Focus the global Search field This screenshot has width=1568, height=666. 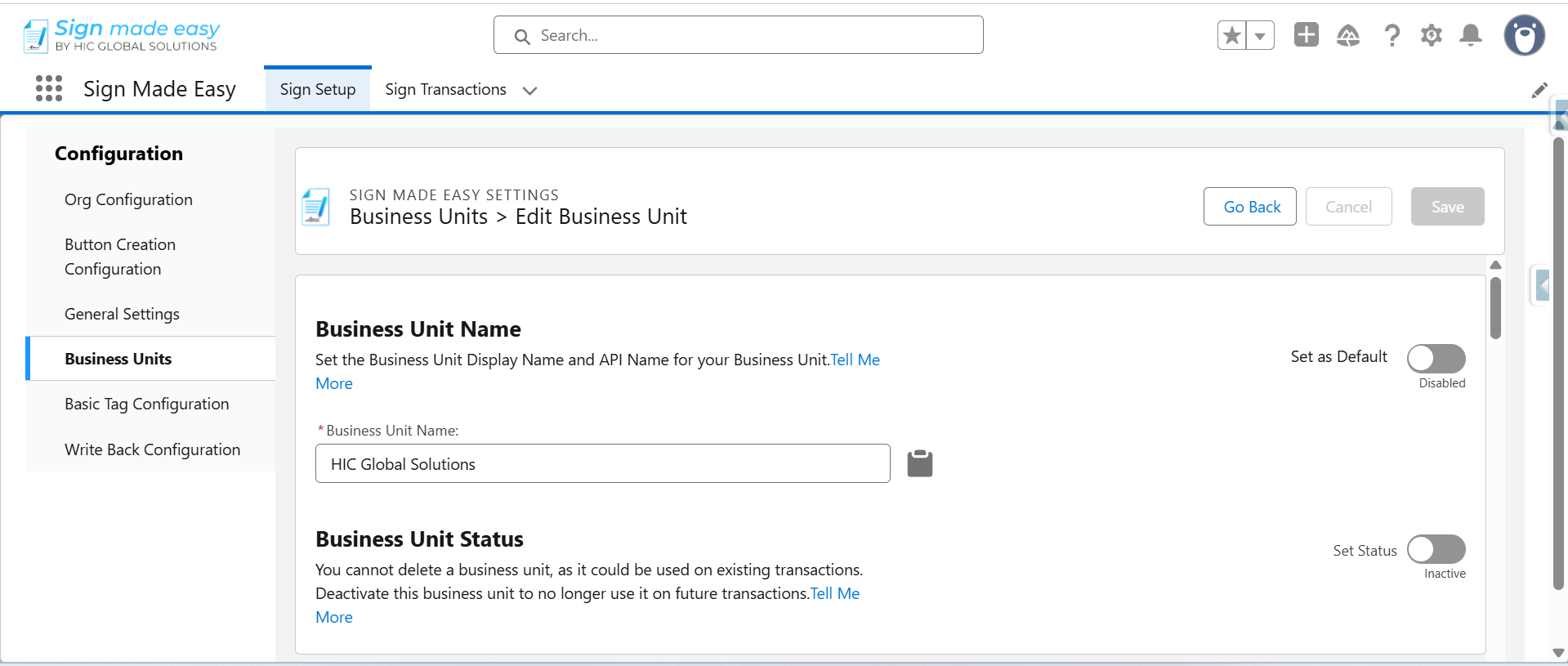pos(739,35)
